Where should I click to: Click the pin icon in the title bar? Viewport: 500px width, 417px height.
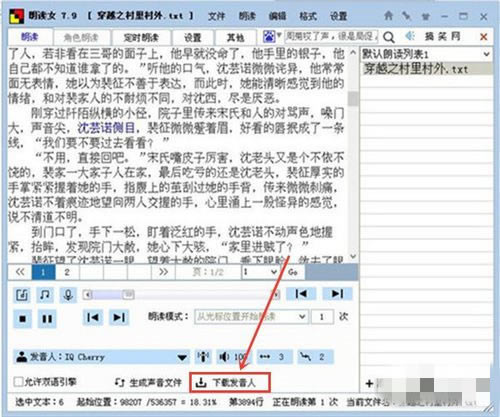[406, 16]
